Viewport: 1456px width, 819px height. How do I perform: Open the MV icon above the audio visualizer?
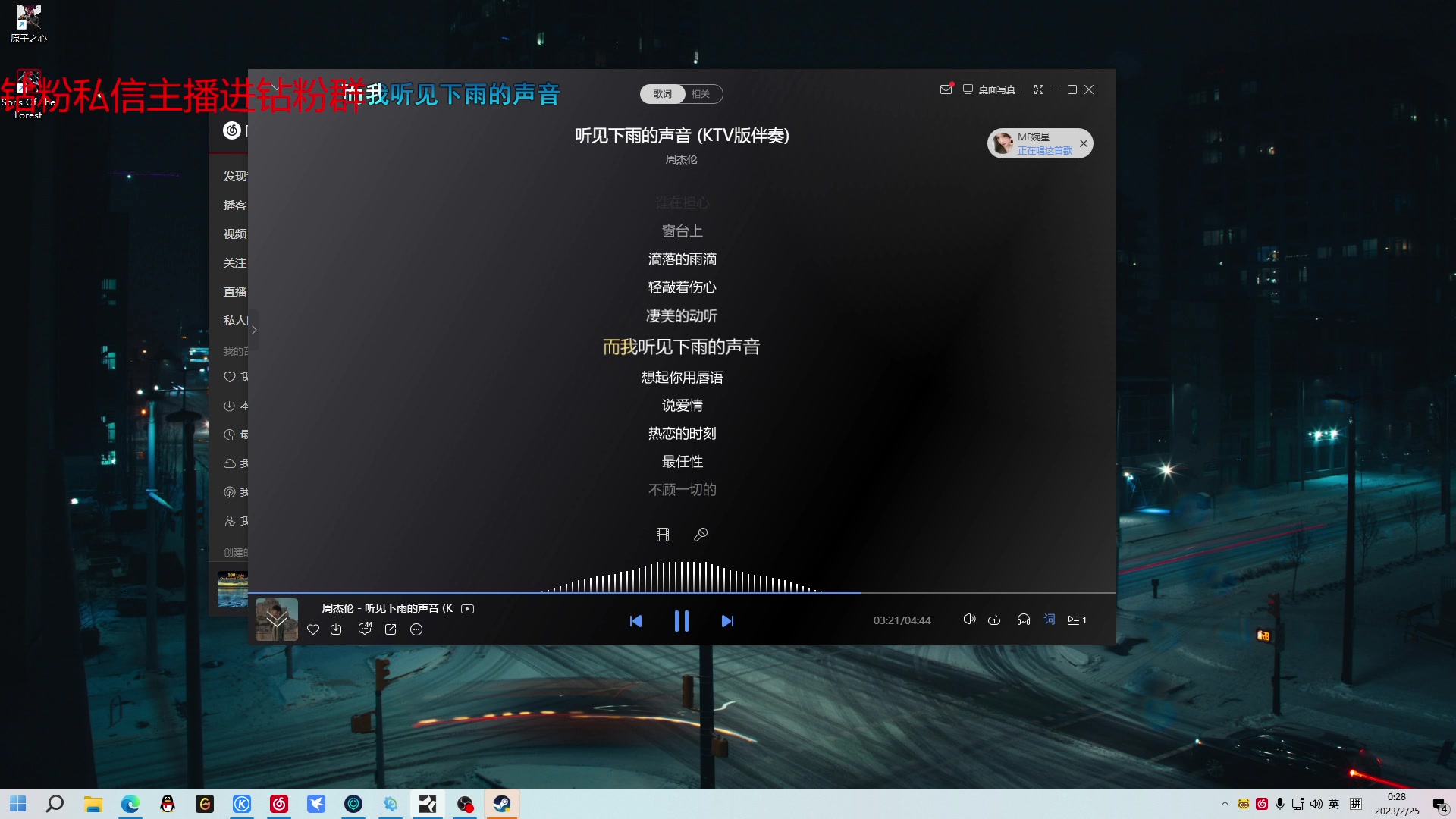point(663,534)
